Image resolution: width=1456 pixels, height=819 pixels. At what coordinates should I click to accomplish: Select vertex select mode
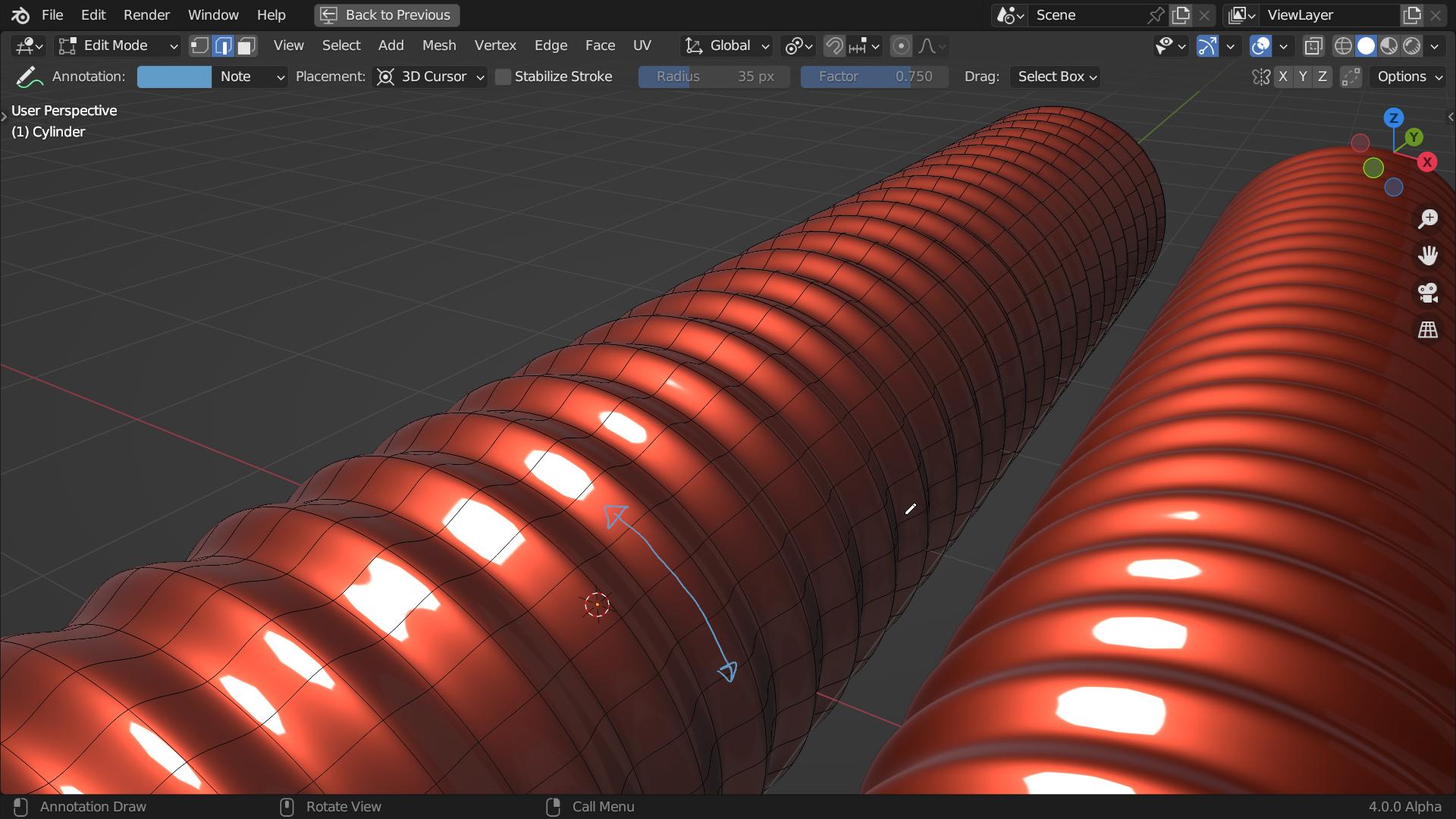coord(199,46)
